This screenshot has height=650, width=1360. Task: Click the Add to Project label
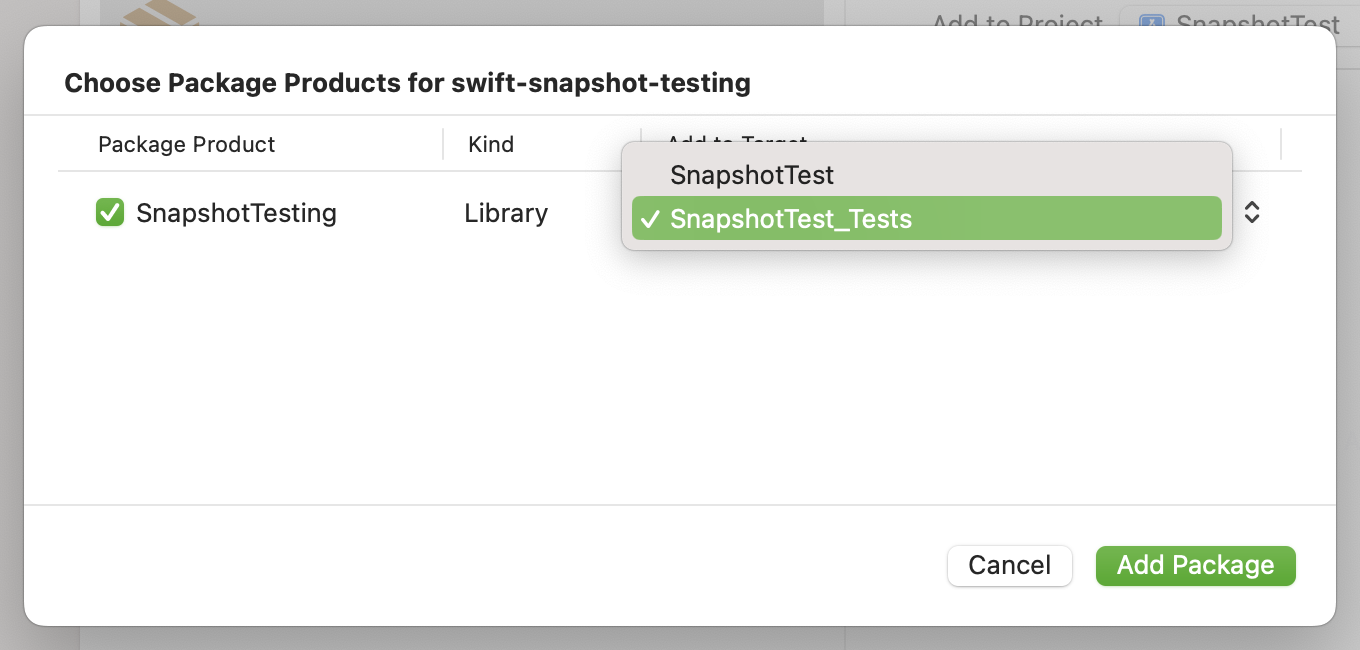pos(1017,22)
